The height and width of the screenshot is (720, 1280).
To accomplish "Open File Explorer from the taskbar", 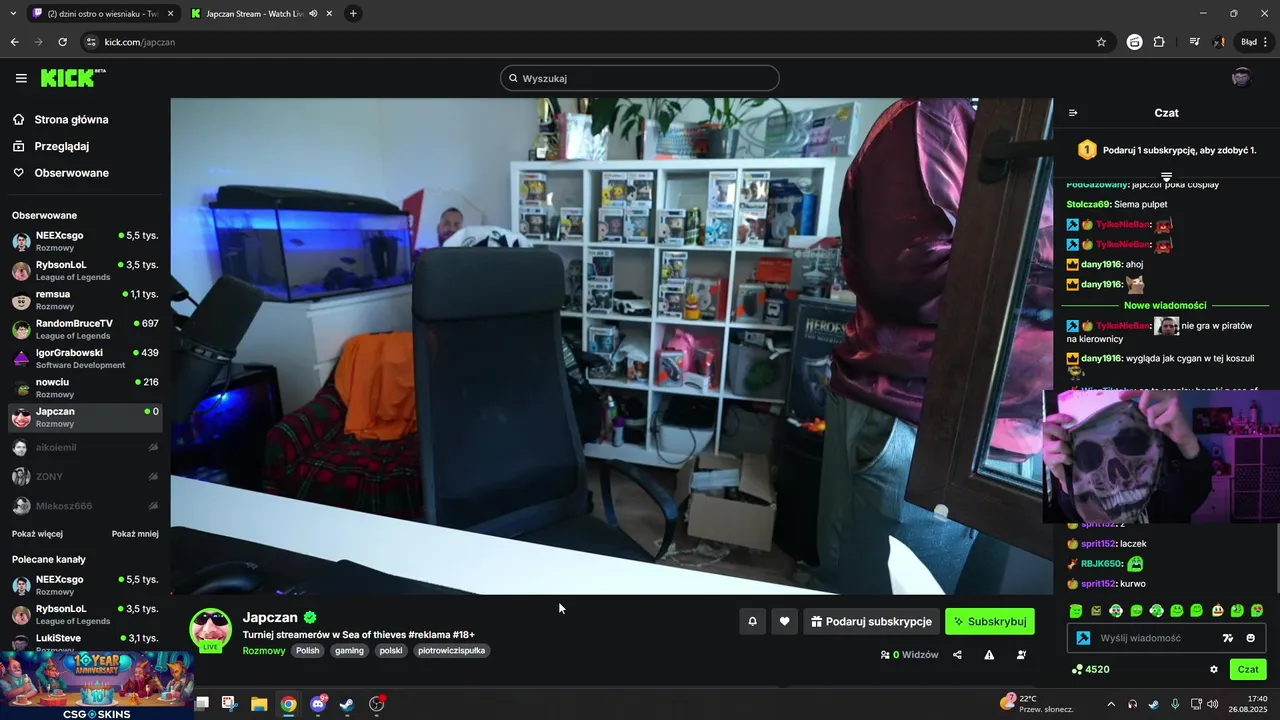I will [x=259, y=704].
